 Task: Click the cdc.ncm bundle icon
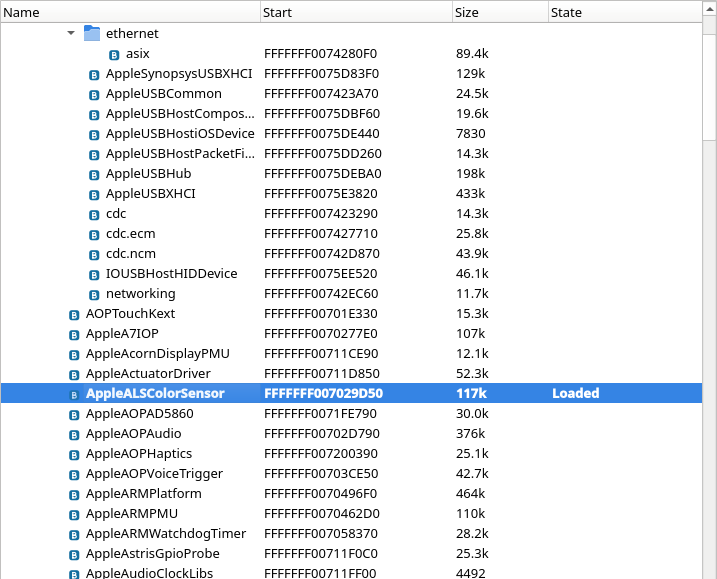pos(94,255)
